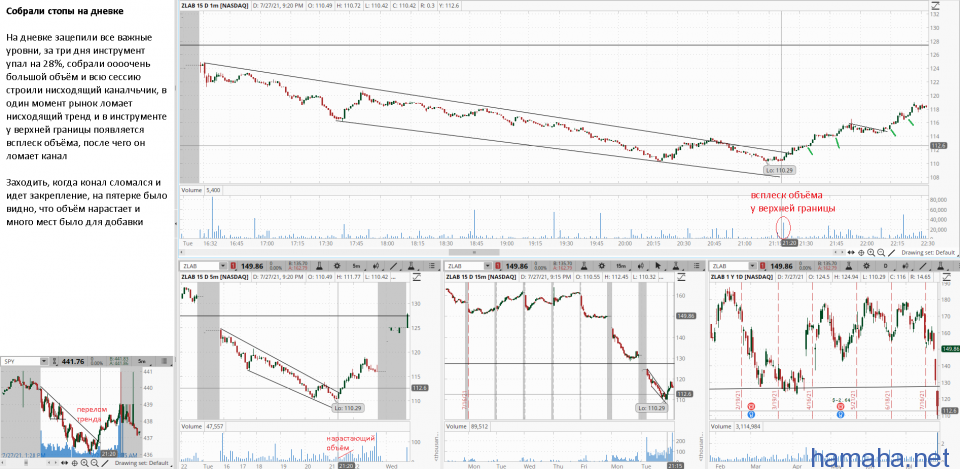
Task: Zoom in on the SPY chart
Action: 84,463
